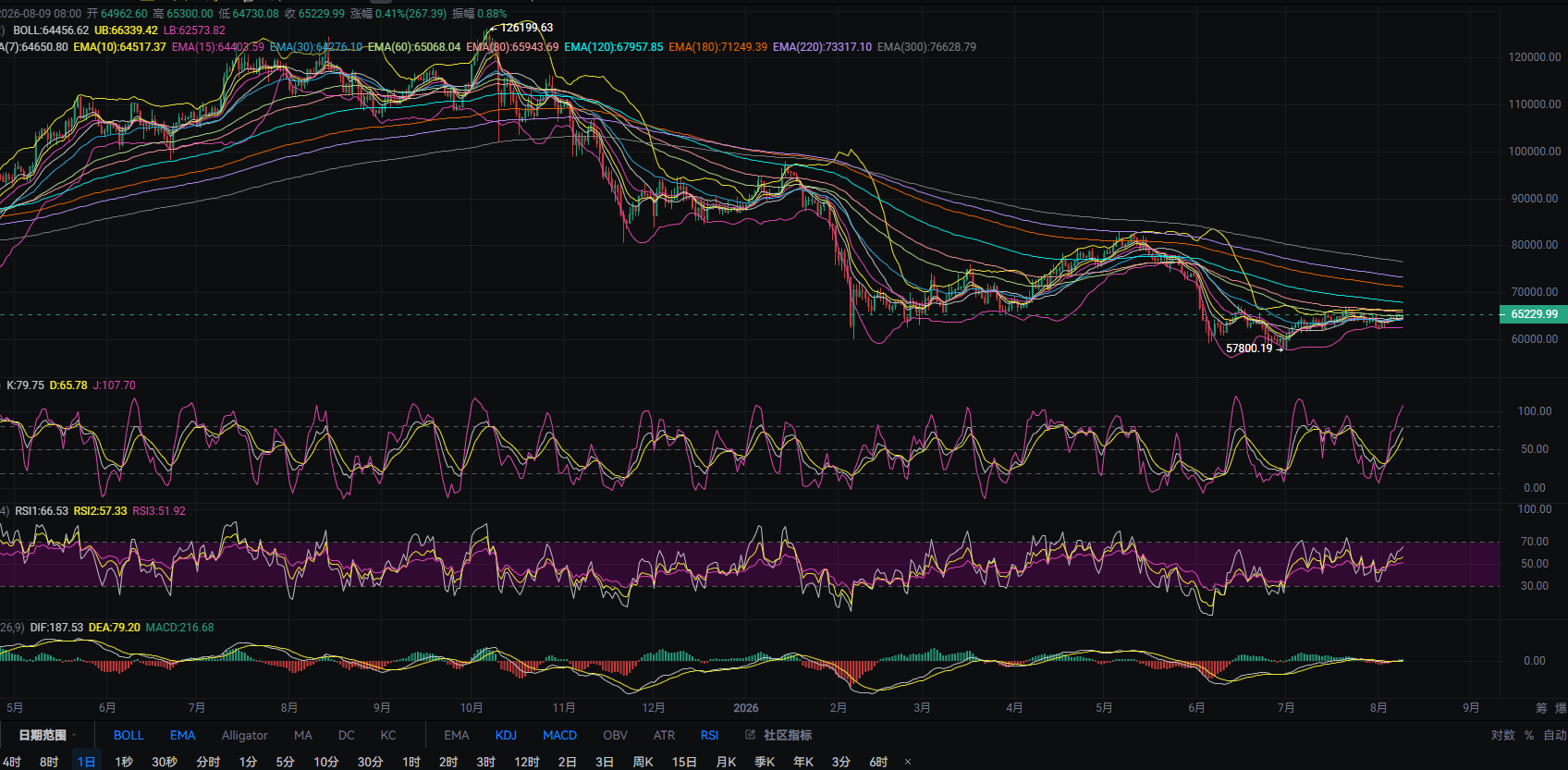1568x770 pixels.
Task: Switch price axis to 对数 log scale
Action: point(1502,735)
